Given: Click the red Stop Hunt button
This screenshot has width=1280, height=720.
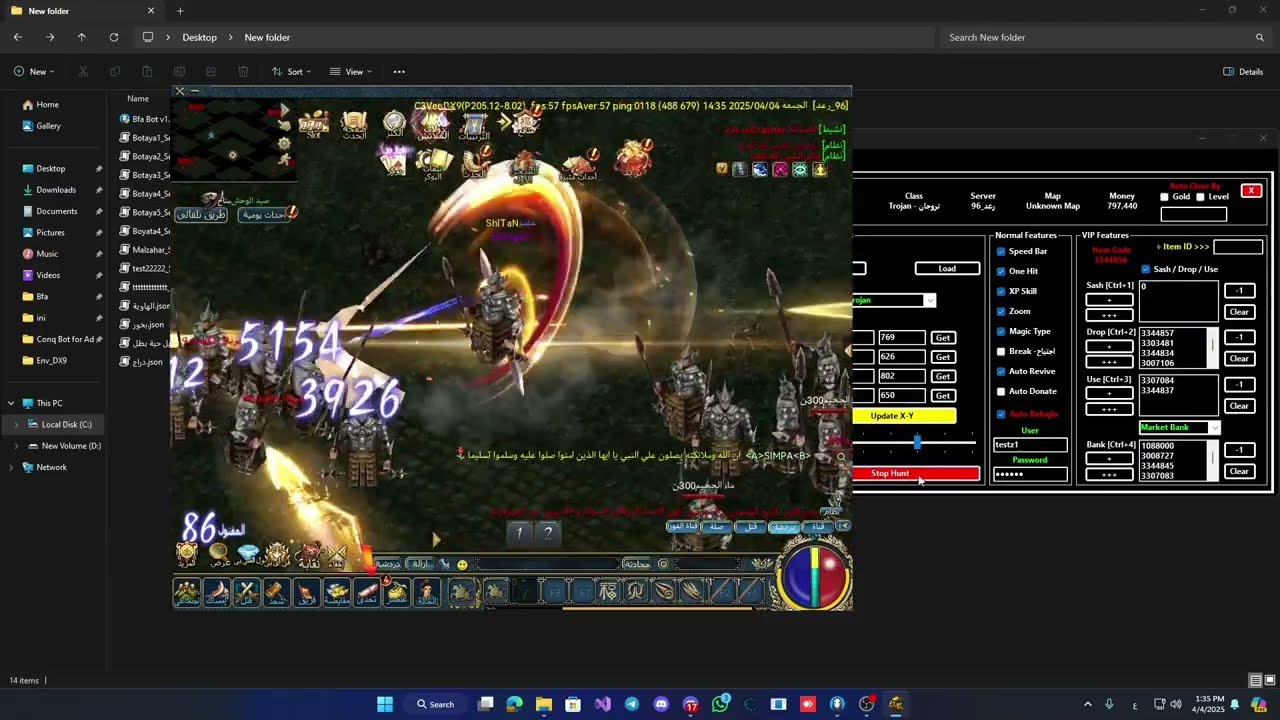Looking at the screenshot, I should point(915,473).
